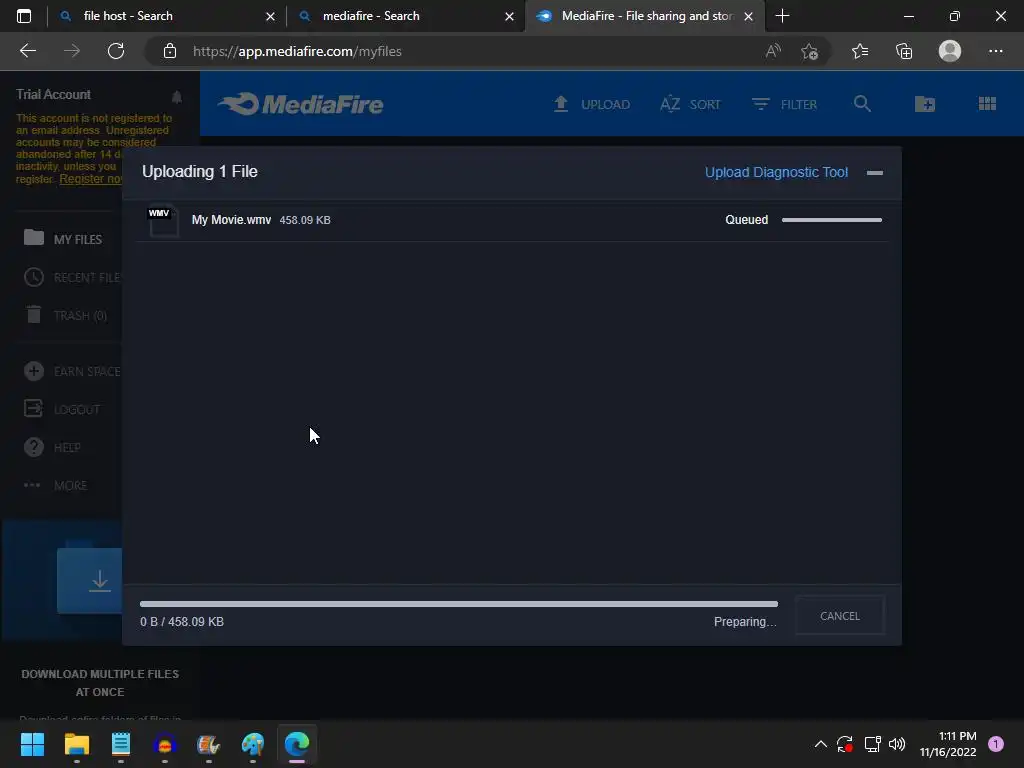Show hidden system tray icons
1024x768 pixels.
coord(821,744)
